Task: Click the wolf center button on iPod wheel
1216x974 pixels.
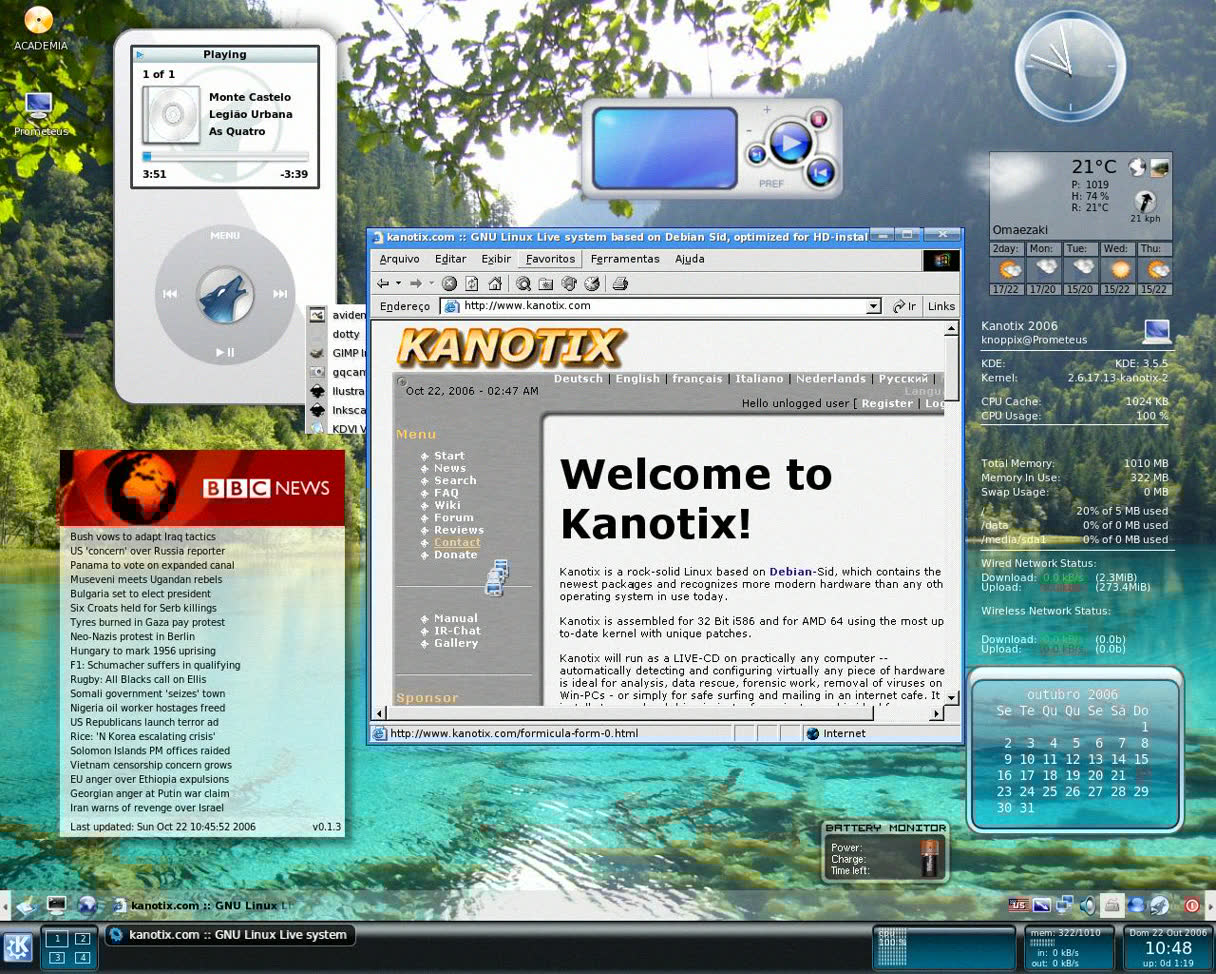Action: coord(225,296)
